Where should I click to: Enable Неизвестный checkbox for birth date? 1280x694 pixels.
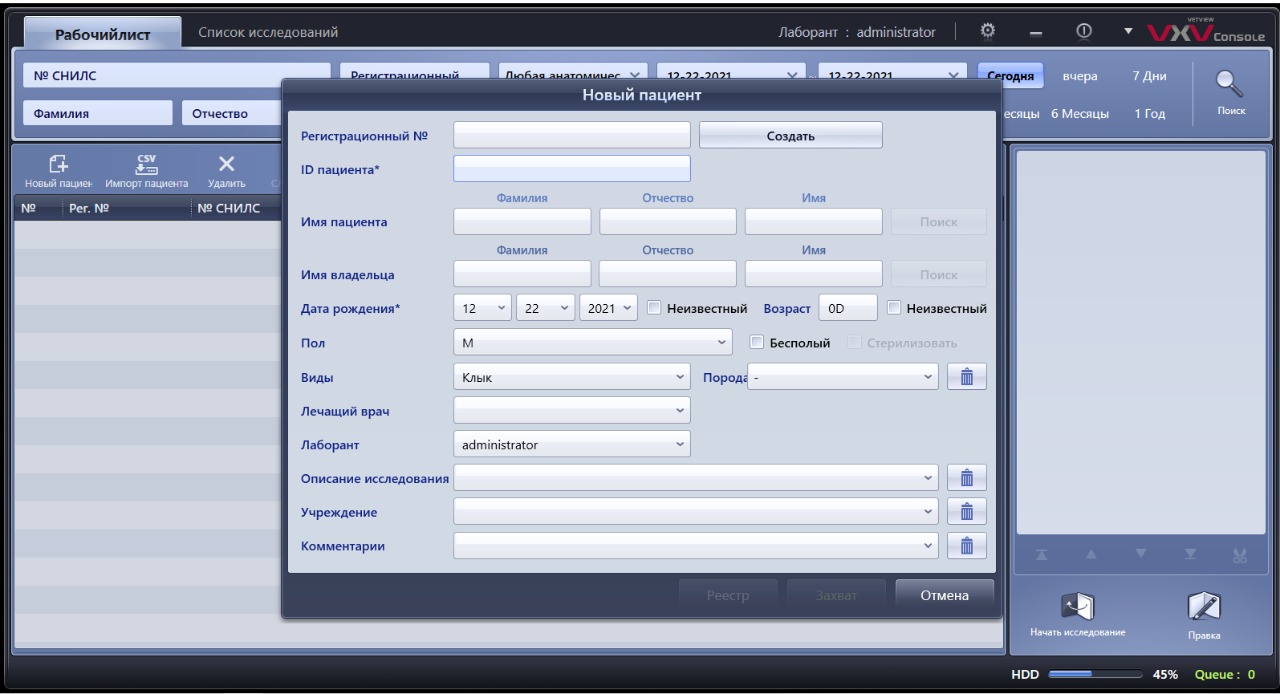[x=654, y=308]
